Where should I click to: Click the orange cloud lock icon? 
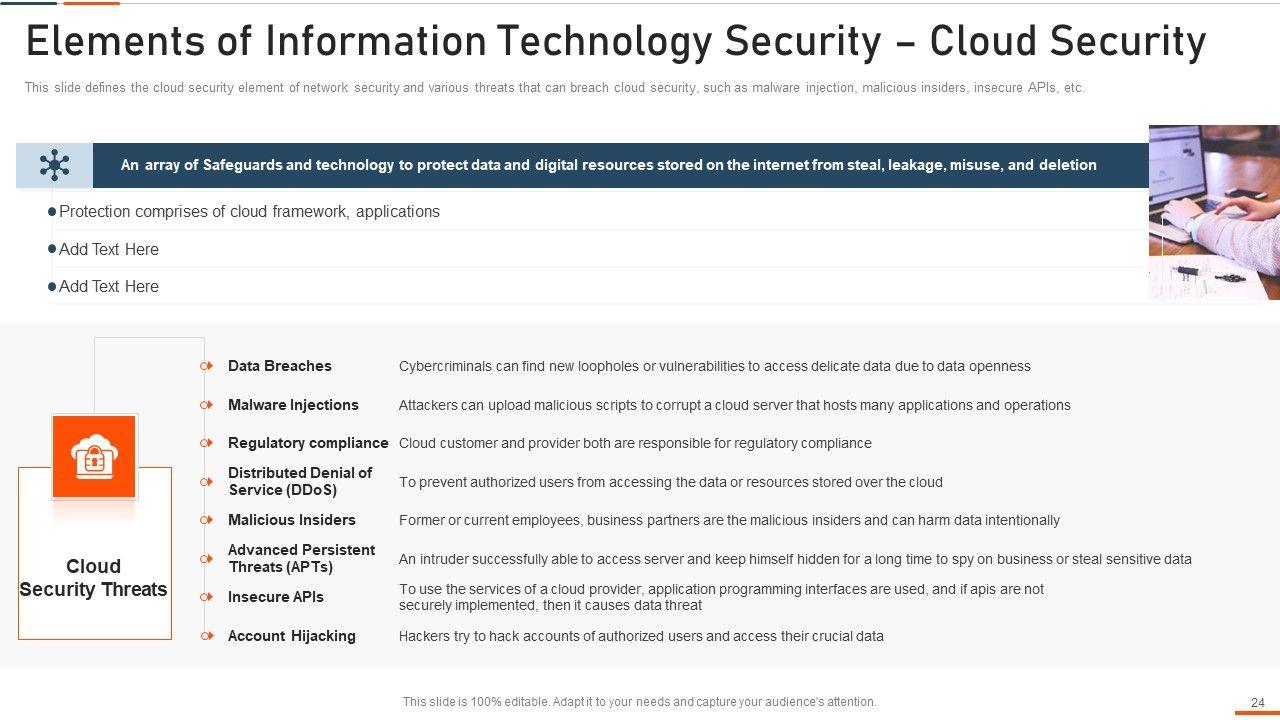tap(94, 457)
